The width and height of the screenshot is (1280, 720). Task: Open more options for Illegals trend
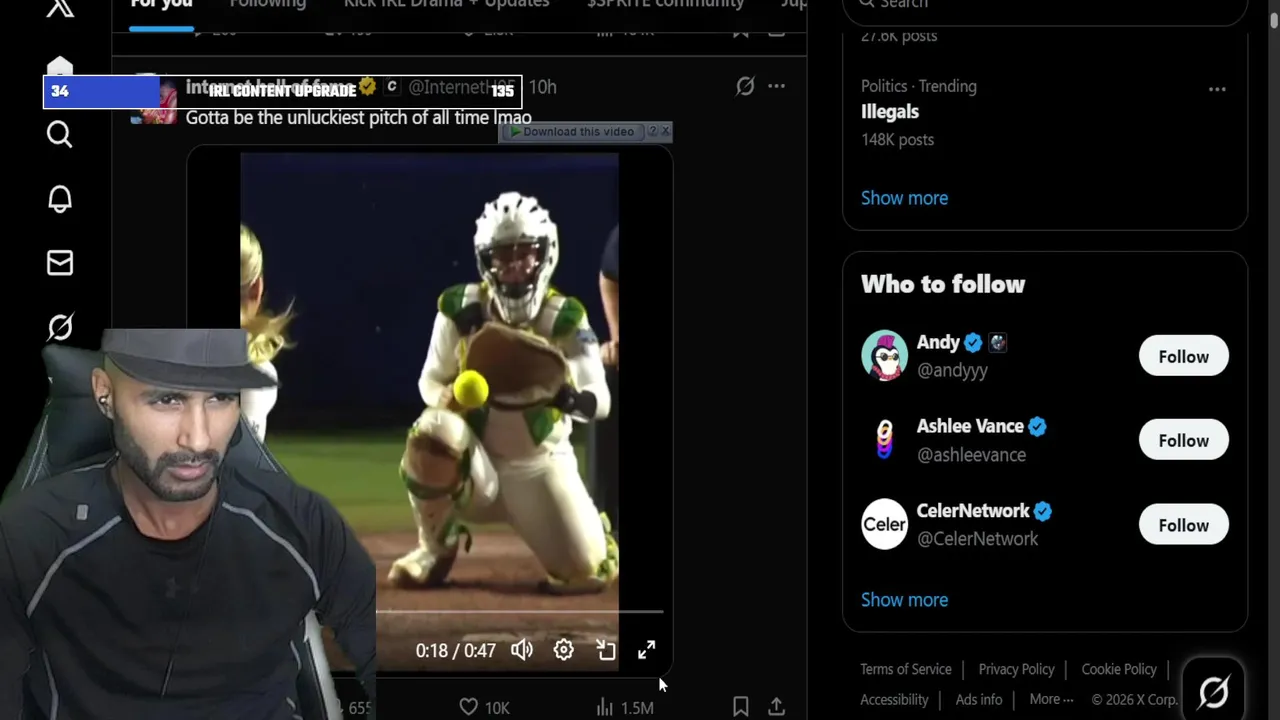click(1217, 89)
